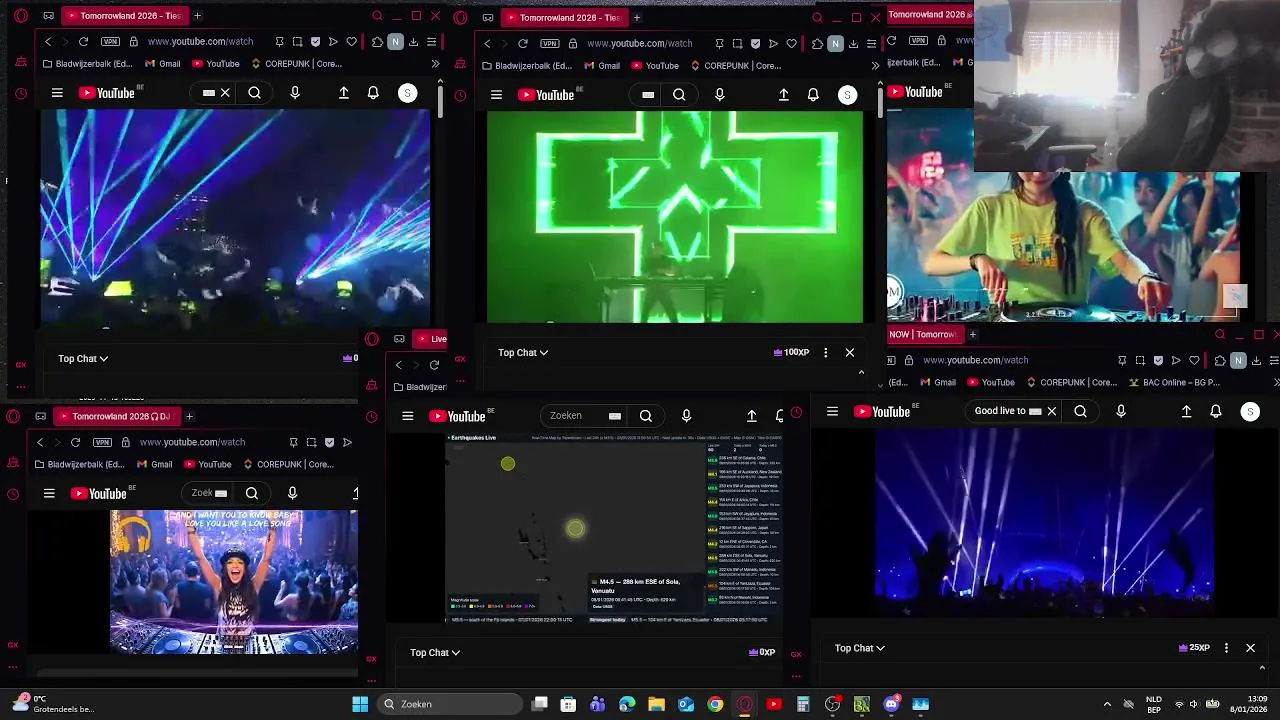Screen dimensions: 1280x720
Task: Click the microphone voice search in top-left YouTube window
Action: click(294, 93)
